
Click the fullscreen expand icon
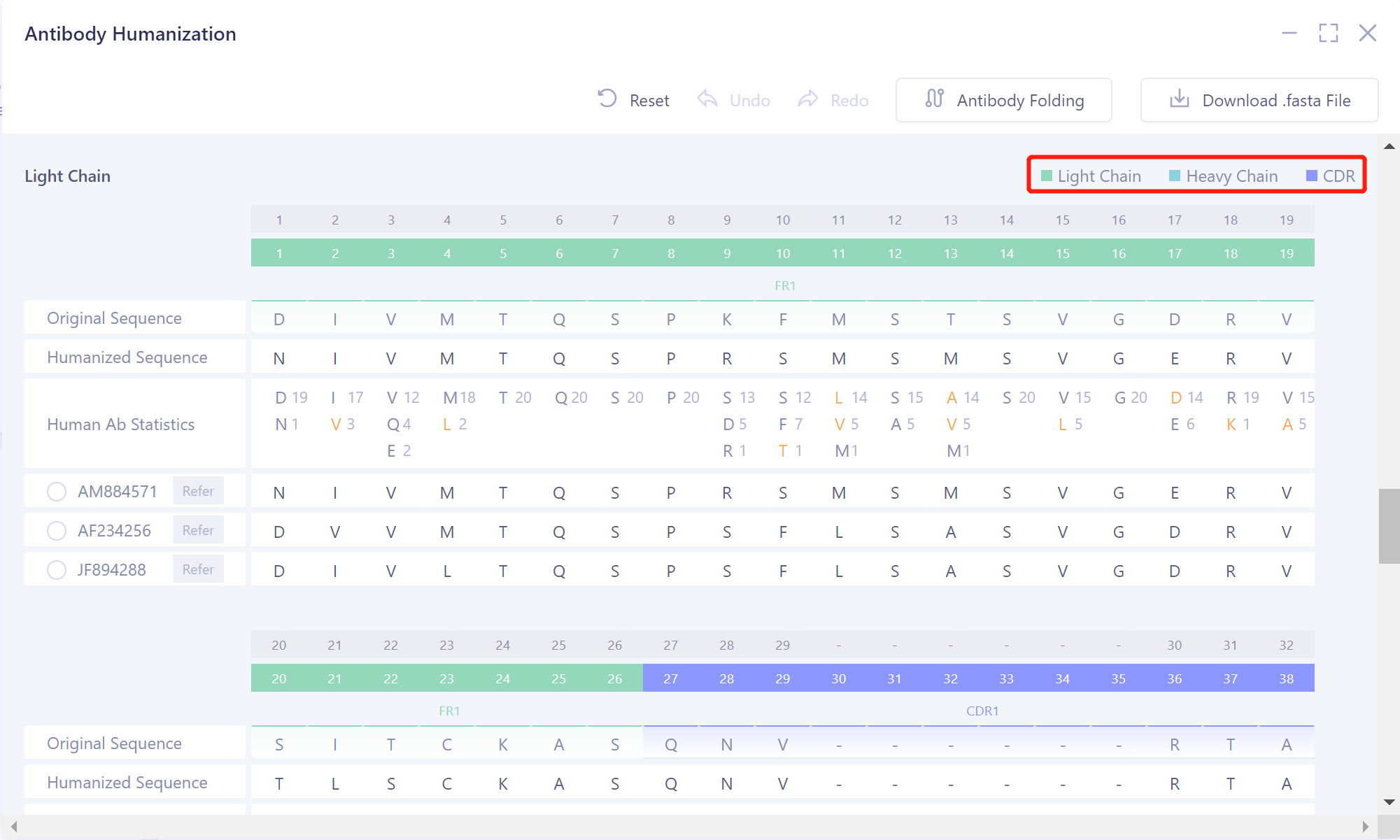pyautogui.click(x=1328, y=33)
